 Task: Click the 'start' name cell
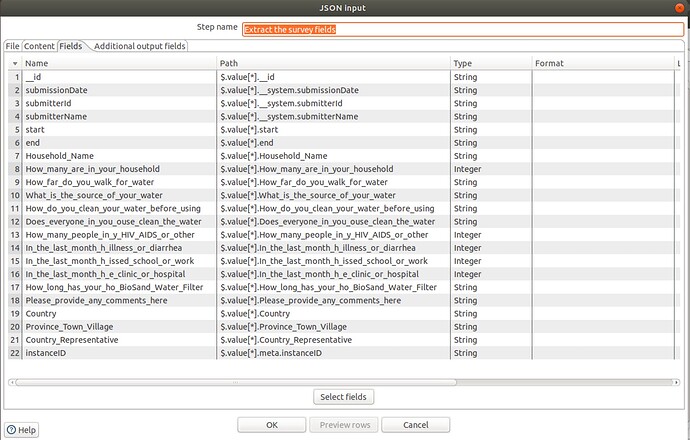pos(119,130)
